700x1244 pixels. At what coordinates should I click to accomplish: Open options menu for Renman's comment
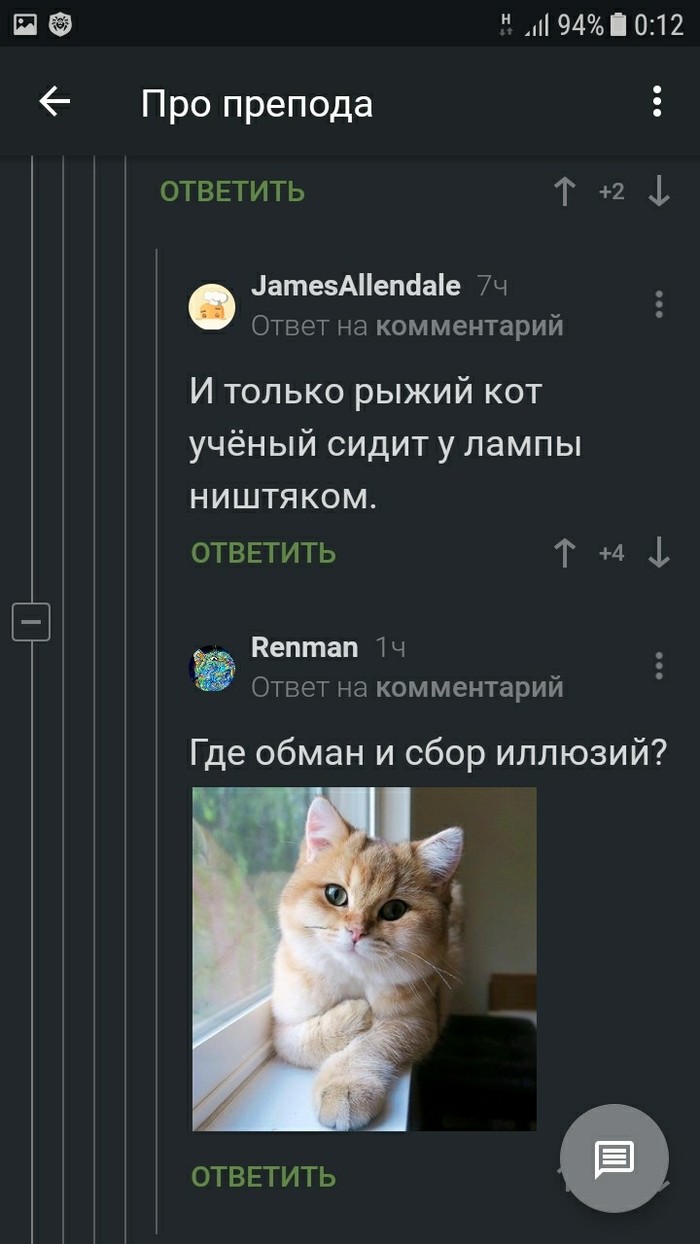[x=659, y=666]
